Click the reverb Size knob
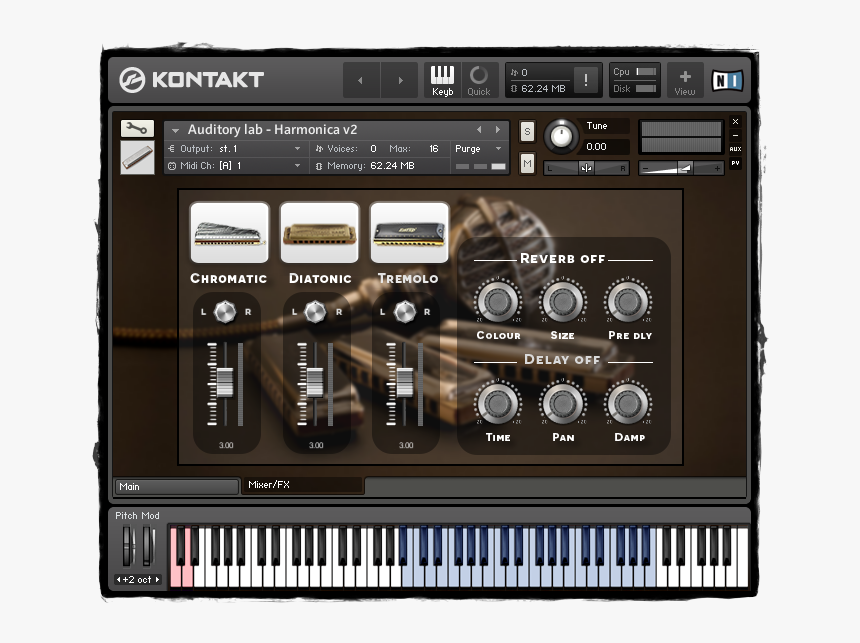860x643 pixels. point(562,301)
